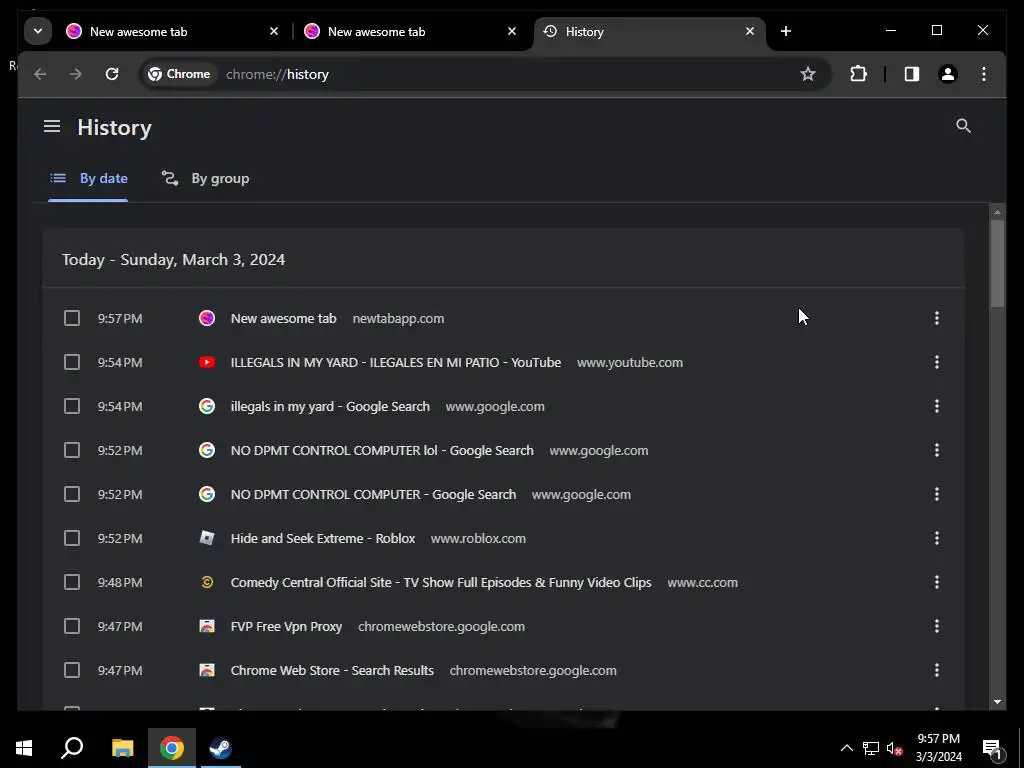Go back with the back arrow
The image size is (1024, 768).
pos(40,74)
